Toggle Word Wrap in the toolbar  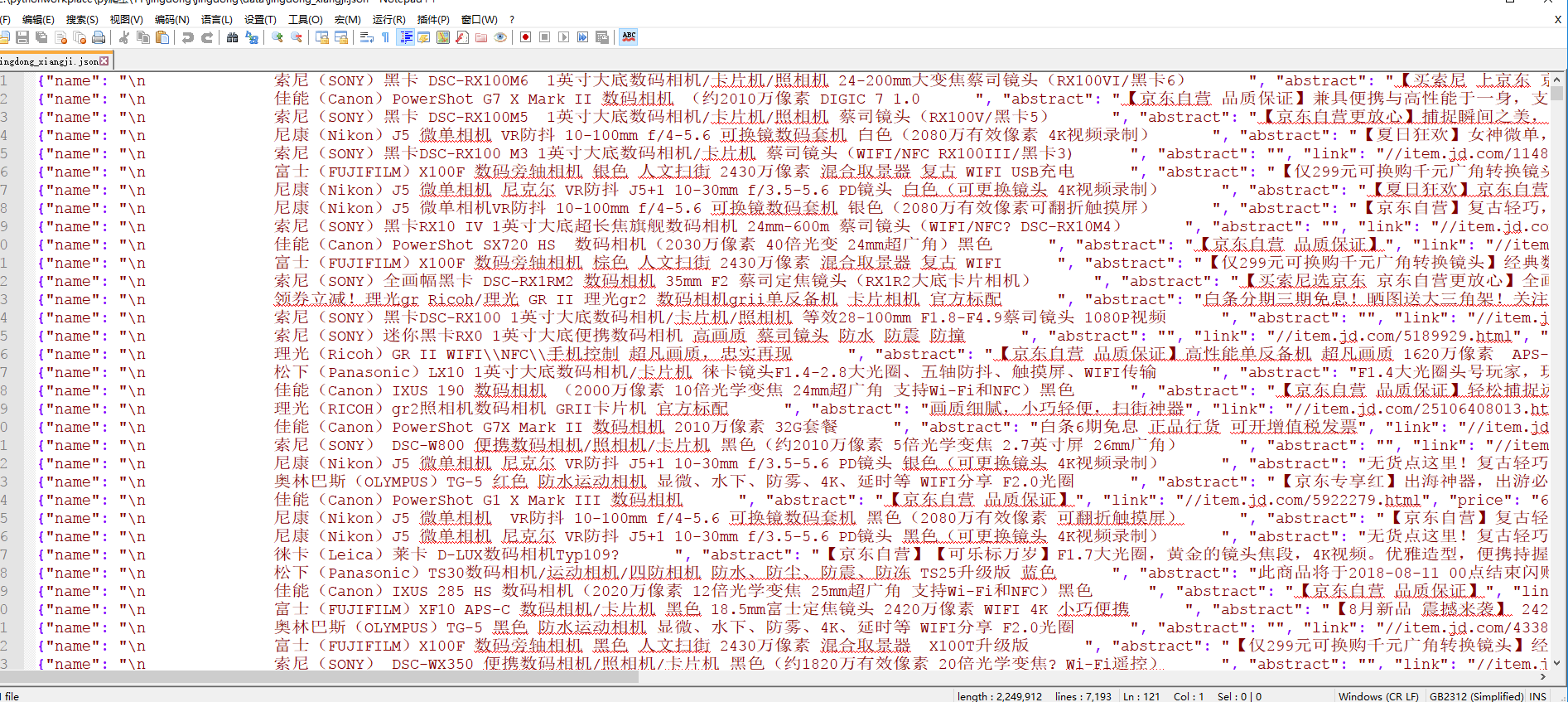click(366, 37)
